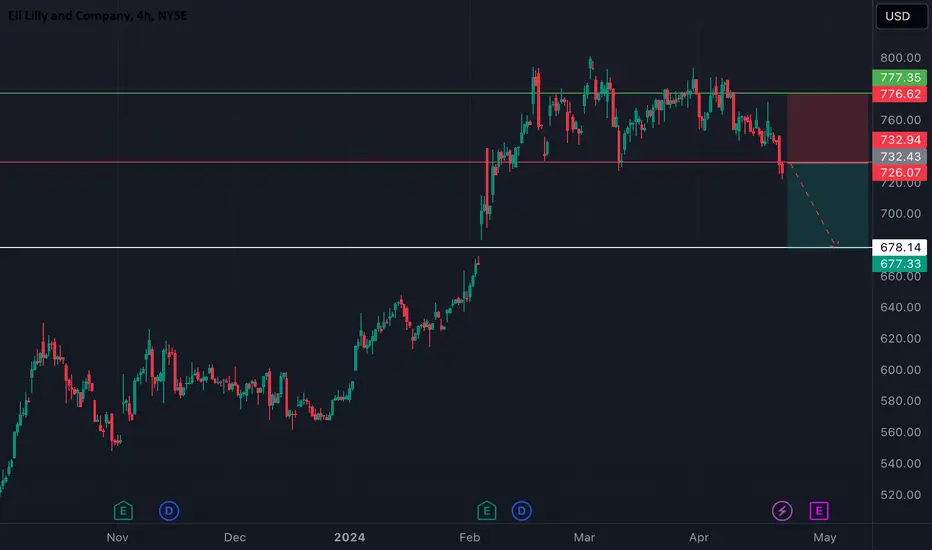Click the Feb date axis label
This screenshot has height=550, width=932.
[470, 538]
